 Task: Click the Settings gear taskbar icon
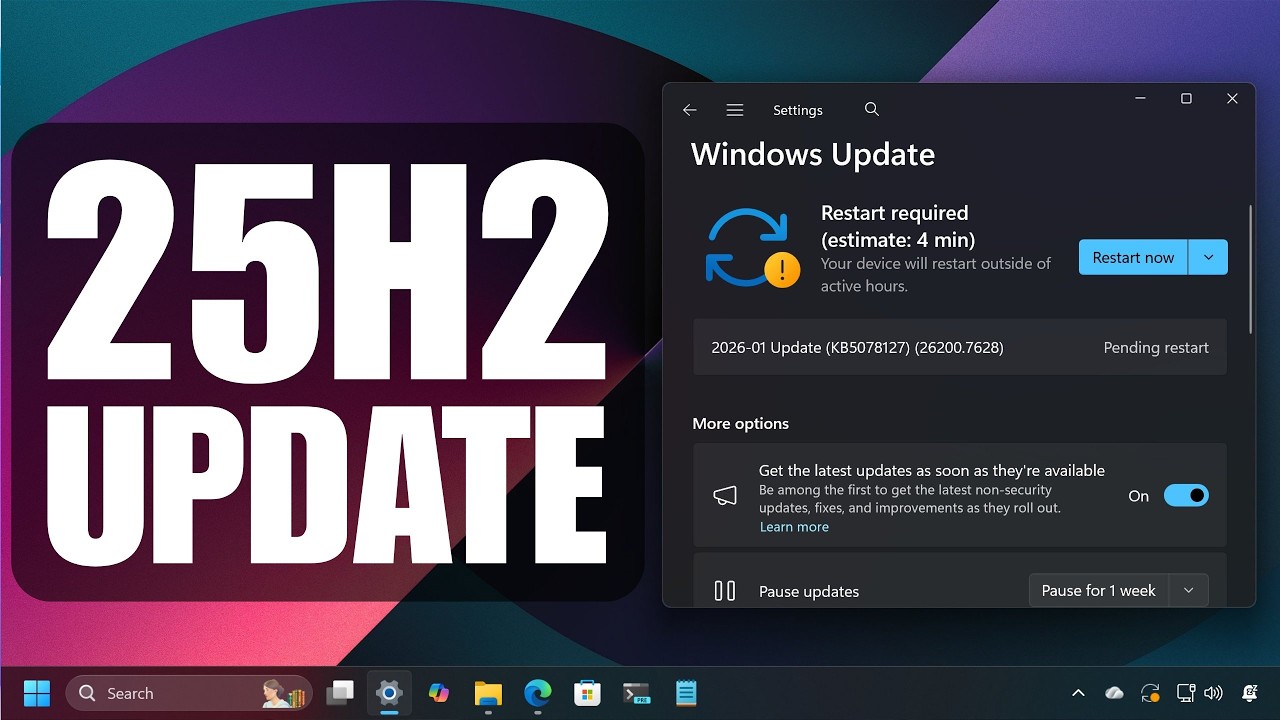(x=389, y=693)
